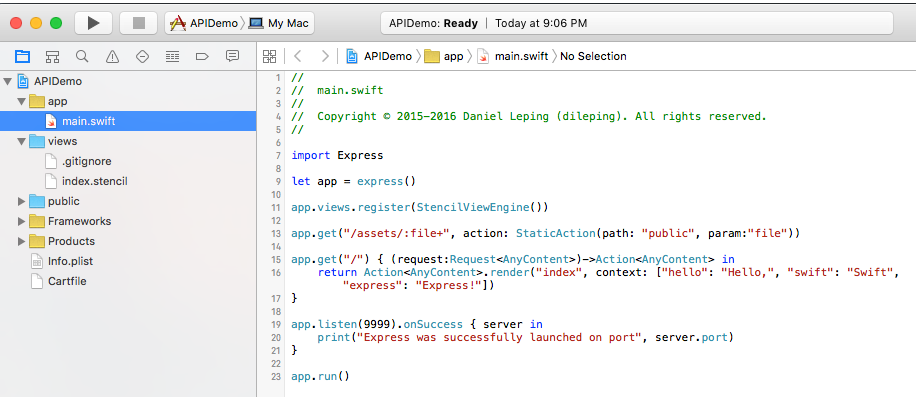Screen dimensions: 916x397
Task: Collapse the views folder
Action: (x=22, y=141)
